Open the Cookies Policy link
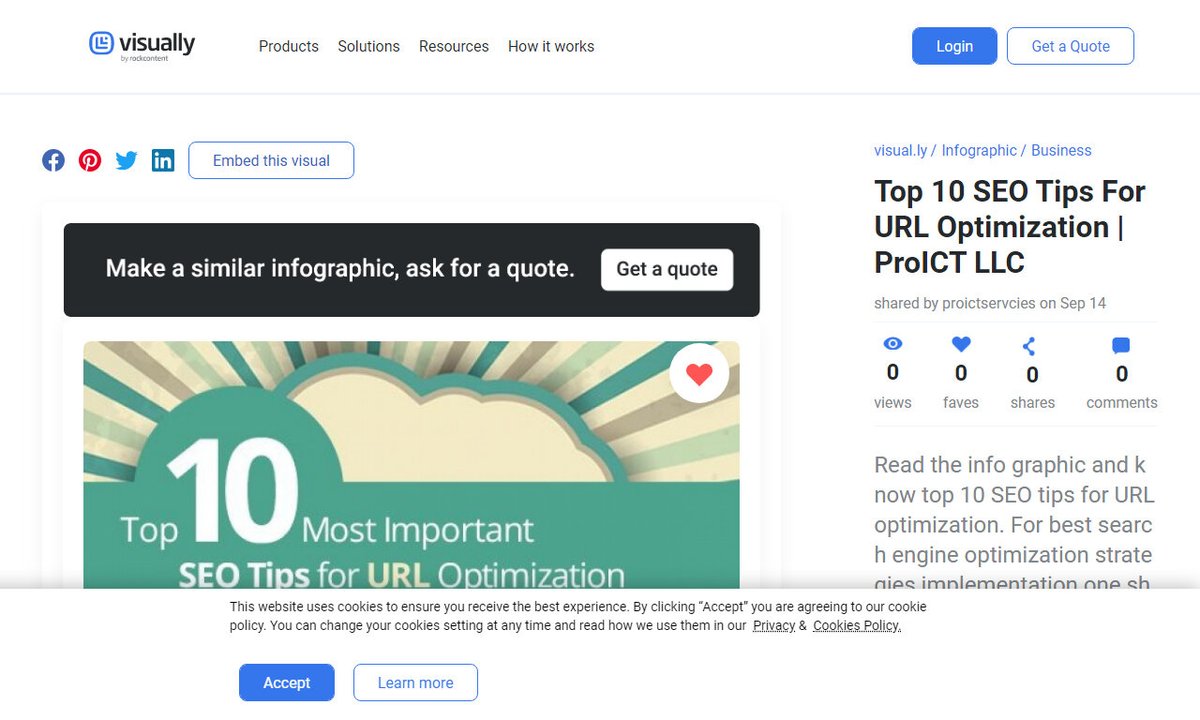 tap(857, 626)
